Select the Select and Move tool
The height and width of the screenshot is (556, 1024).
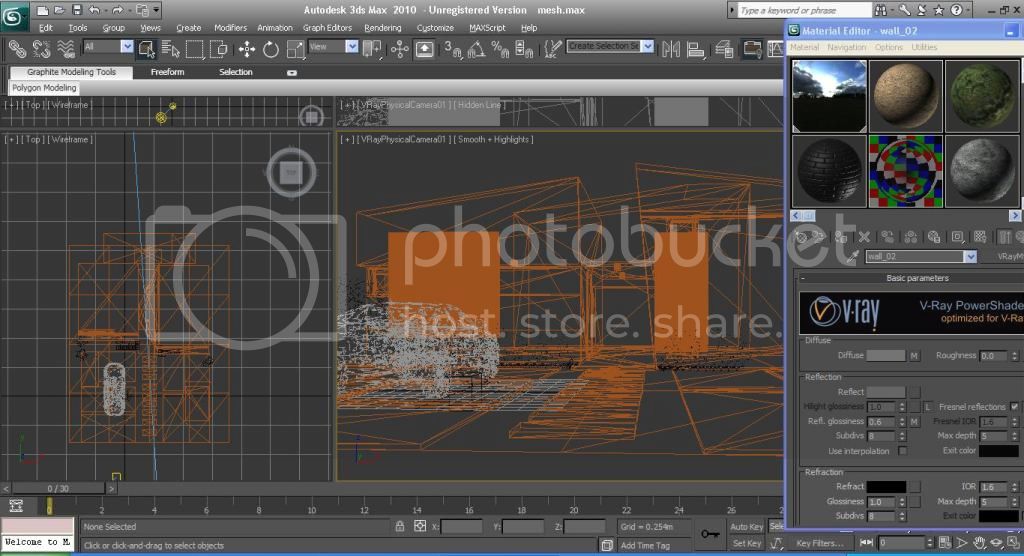coord(246,49)
